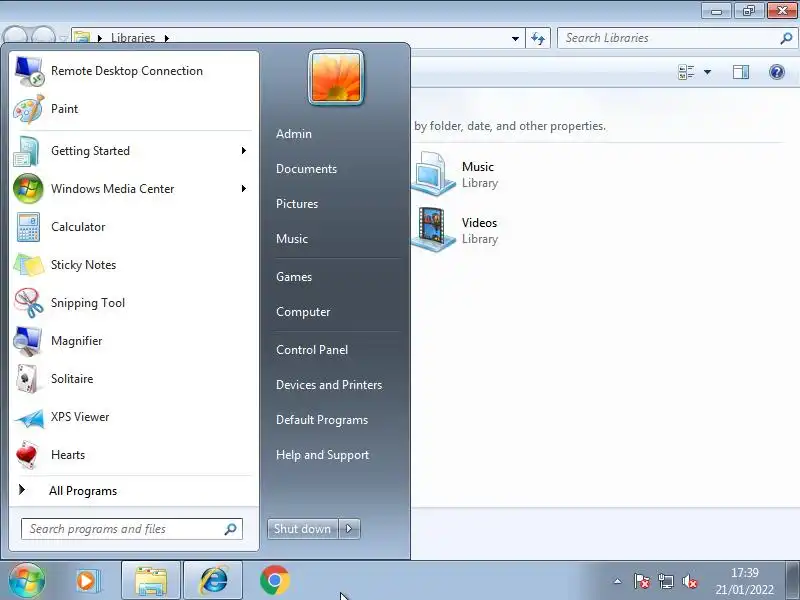Launch Snipping Tool scissors icon
The width and height of the screenshot is (800, 600).
click(x=29, y=303)
